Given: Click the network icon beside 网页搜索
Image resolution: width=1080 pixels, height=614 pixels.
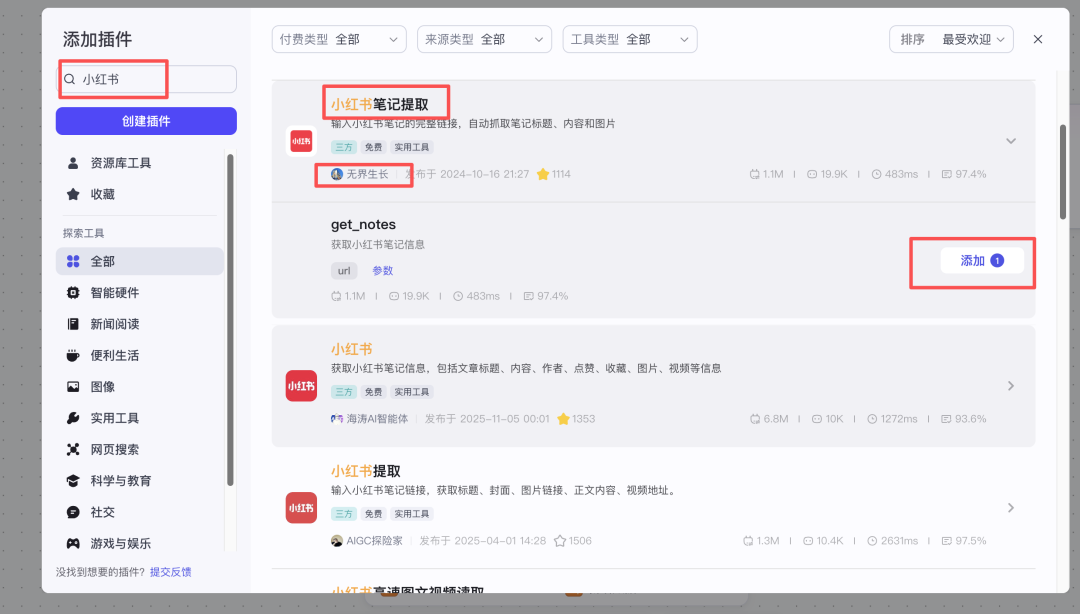Looking at the screenshot, I should (x=73, y=449).
